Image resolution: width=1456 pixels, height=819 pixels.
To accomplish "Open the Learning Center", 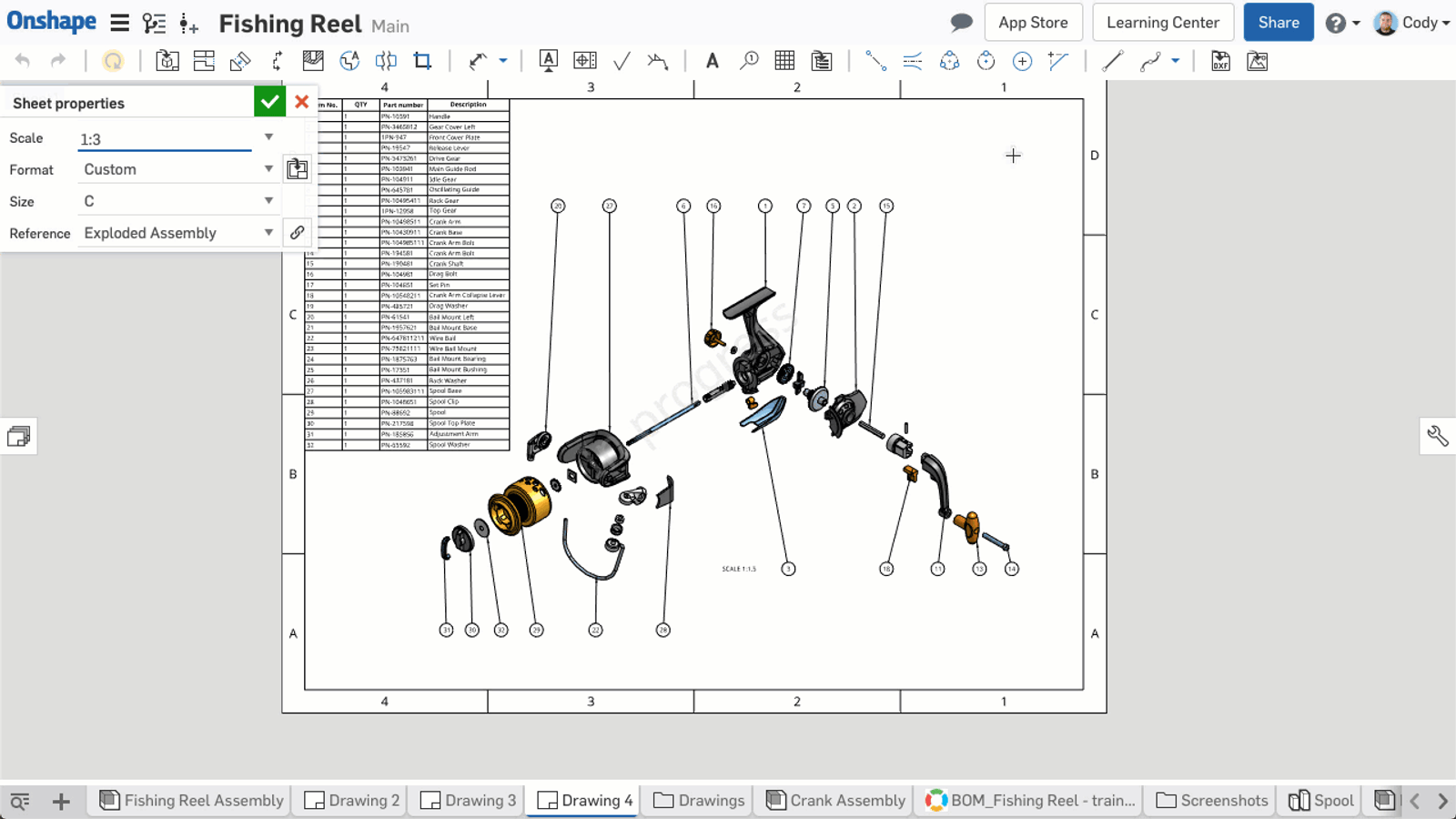I will tap(1162, 22).
